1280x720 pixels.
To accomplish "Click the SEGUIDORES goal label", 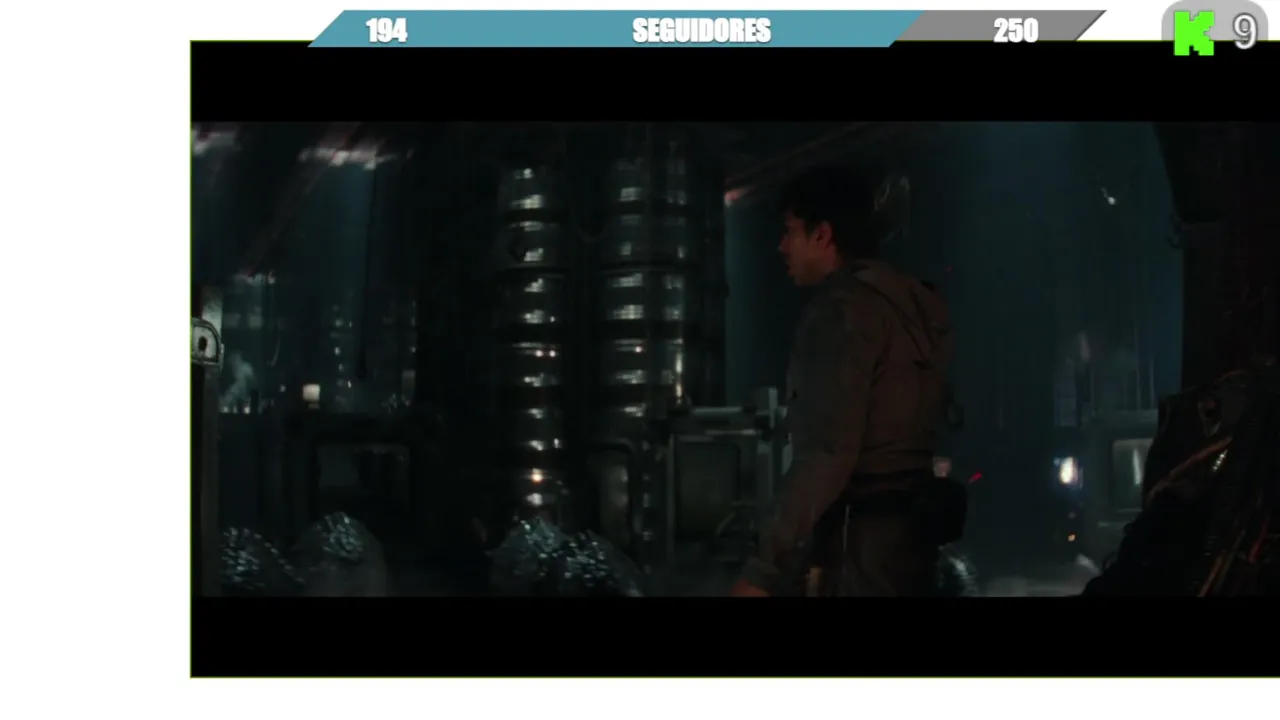I will click(x=701, y=31).
